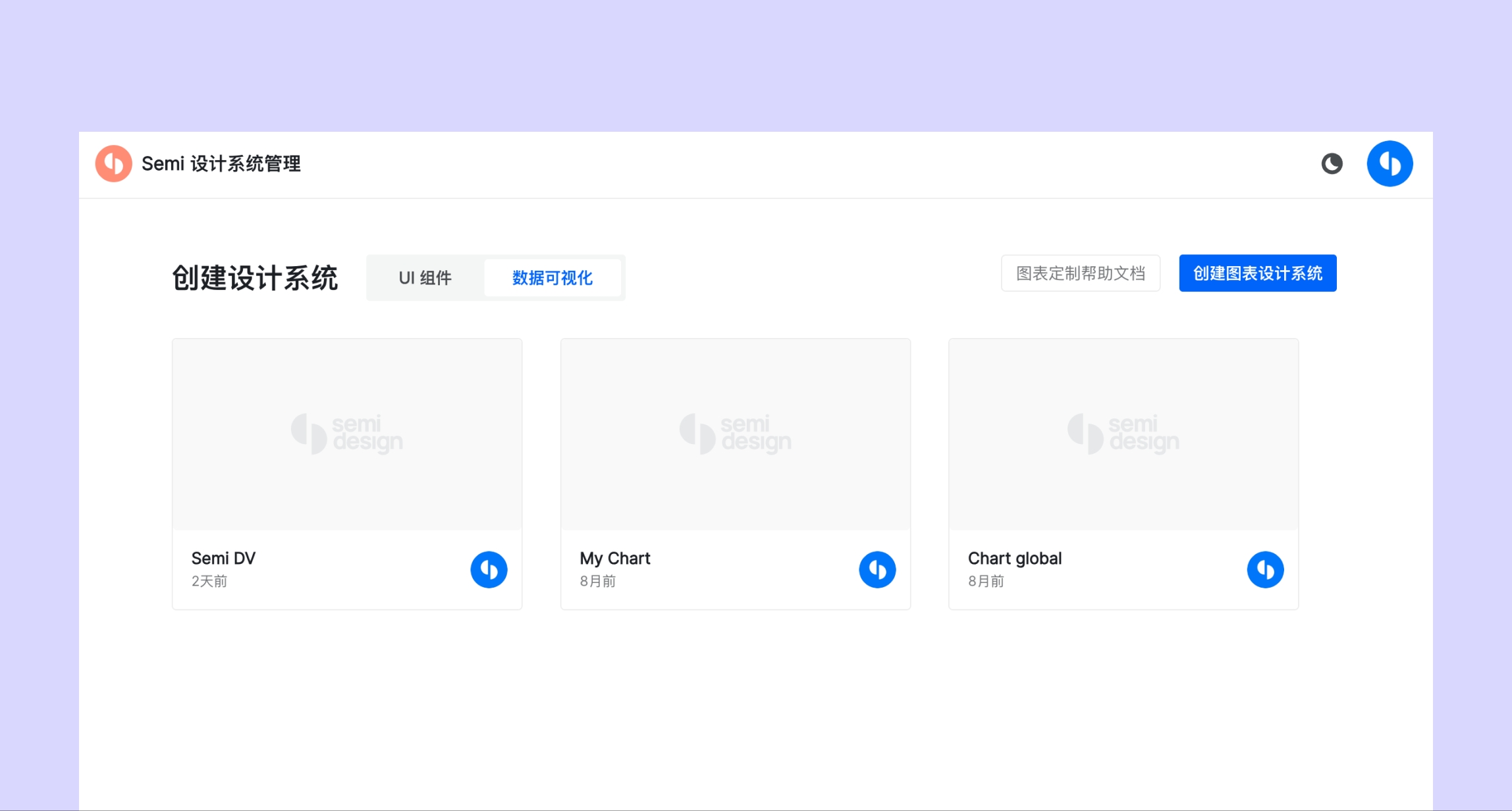This screenshot has width=1512, height=811.
Task: Click the My Chart title text
Action: tap(615, 559)
